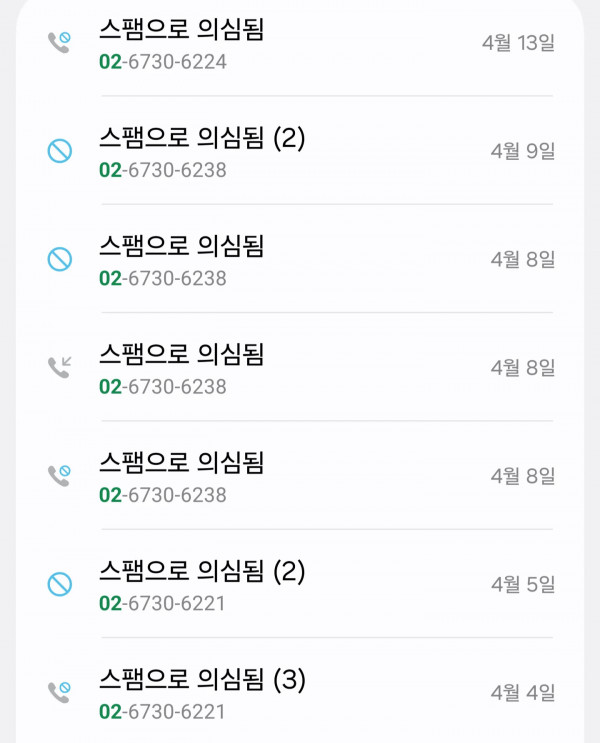Viewport: 600px width, 743px height.
Task: Click the rejected call icon for 02-6730-6224
Action: 60,42
